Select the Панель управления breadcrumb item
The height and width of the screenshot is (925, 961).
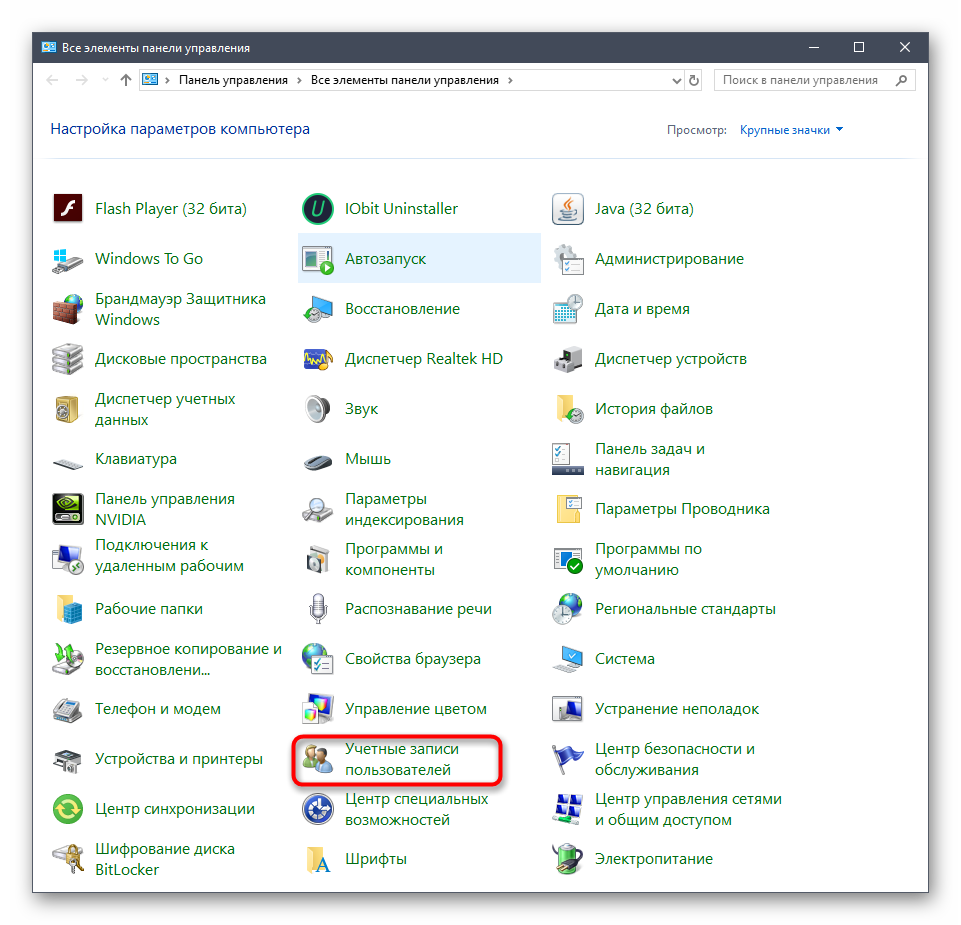pos(233,80)
